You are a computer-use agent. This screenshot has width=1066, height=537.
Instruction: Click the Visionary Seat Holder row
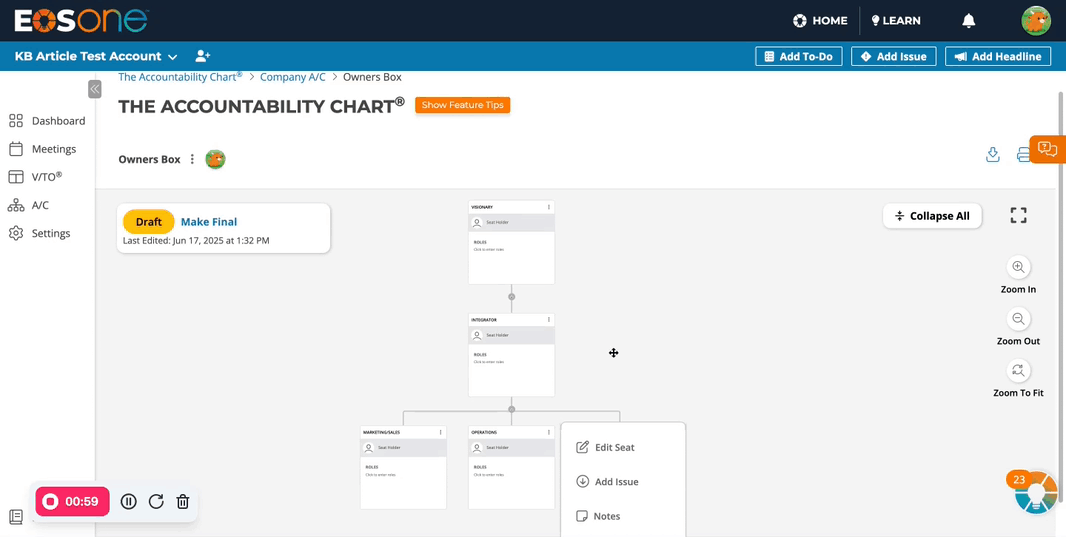coord(511,222)
